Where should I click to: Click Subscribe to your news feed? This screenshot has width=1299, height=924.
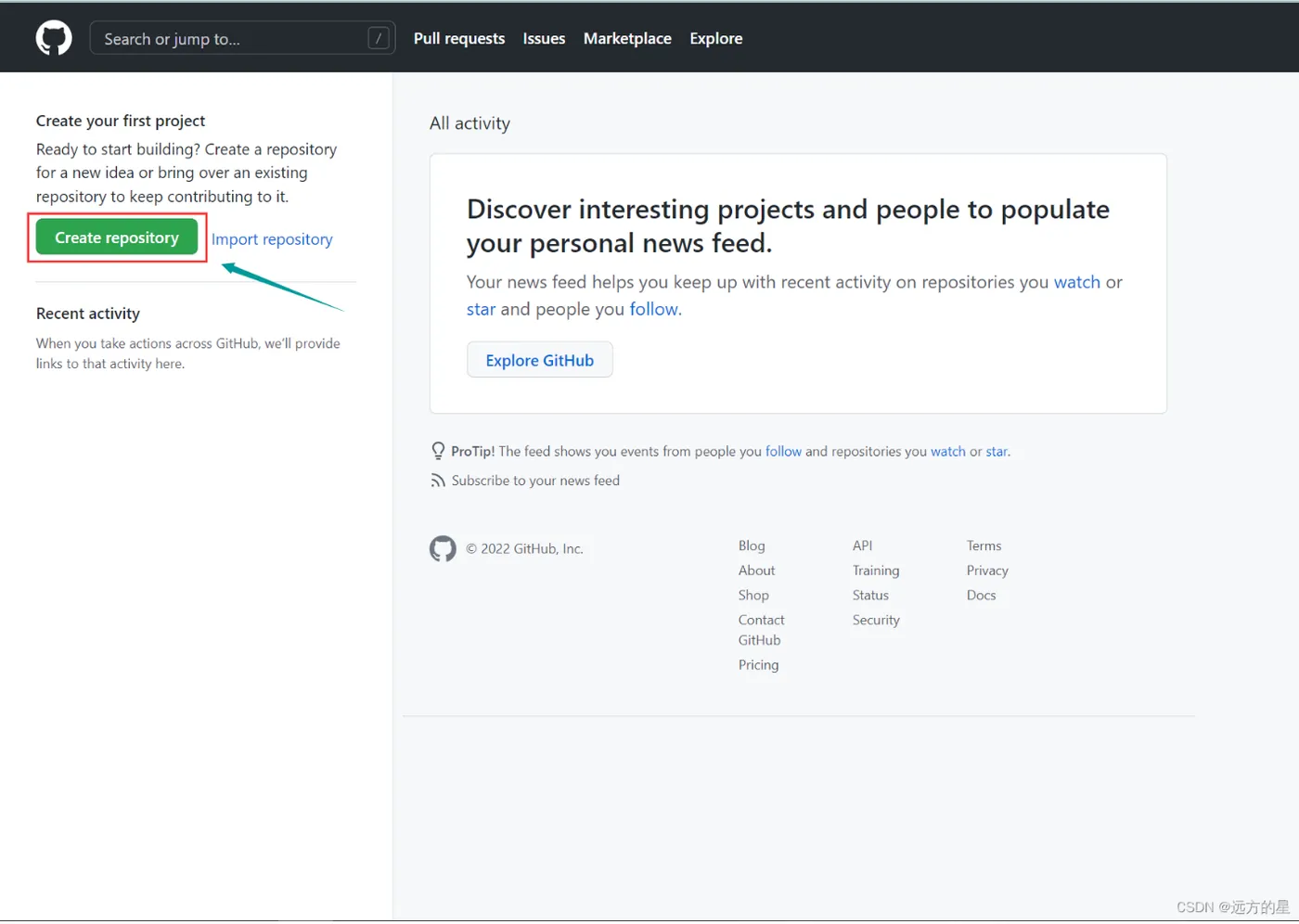pos(535,481)
